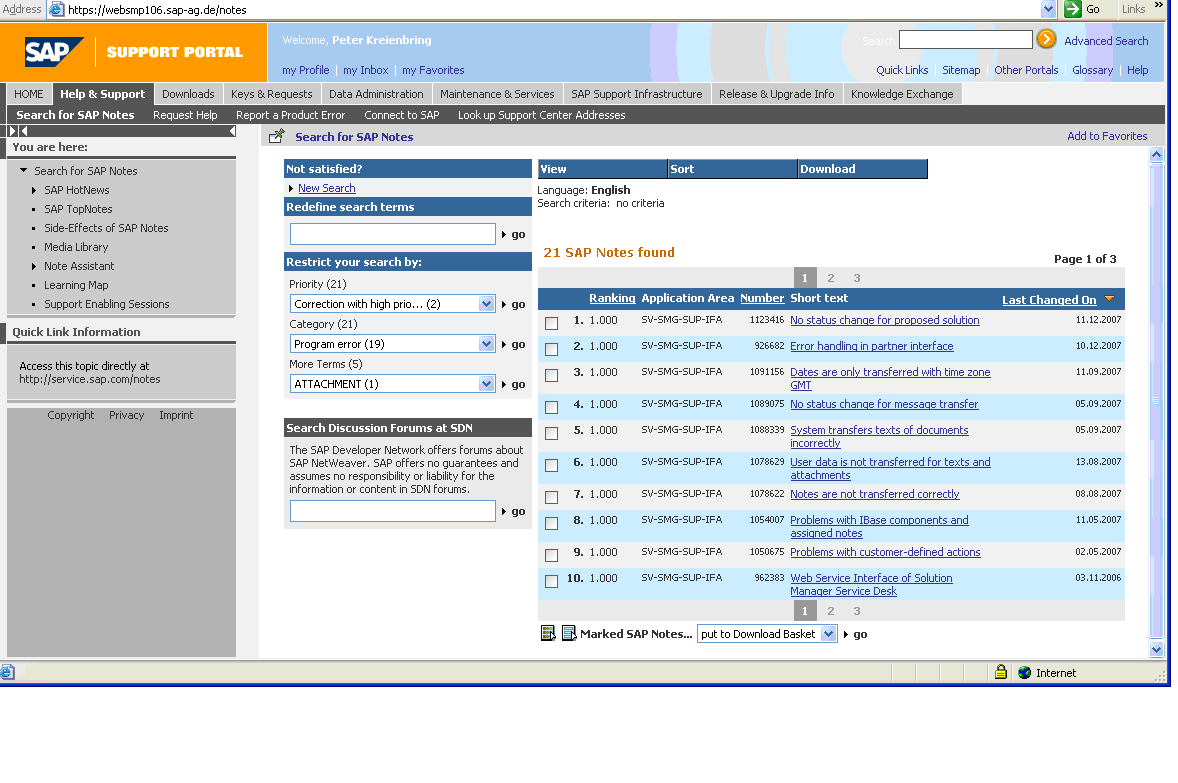Click go next to Category dropdown

coord(514,344)
